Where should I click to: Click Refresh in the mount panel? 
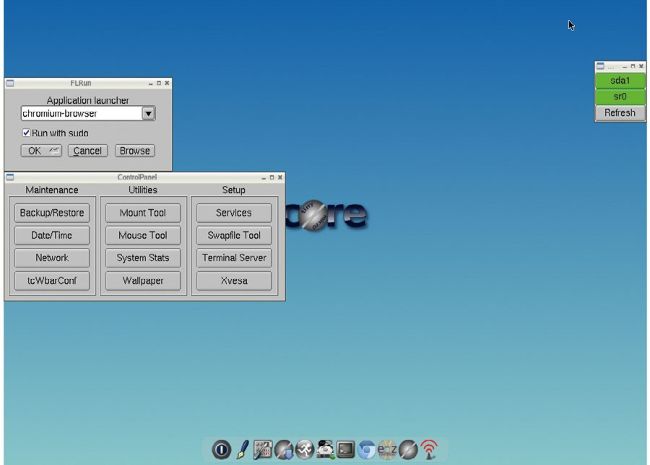click(x=620, y=113)
